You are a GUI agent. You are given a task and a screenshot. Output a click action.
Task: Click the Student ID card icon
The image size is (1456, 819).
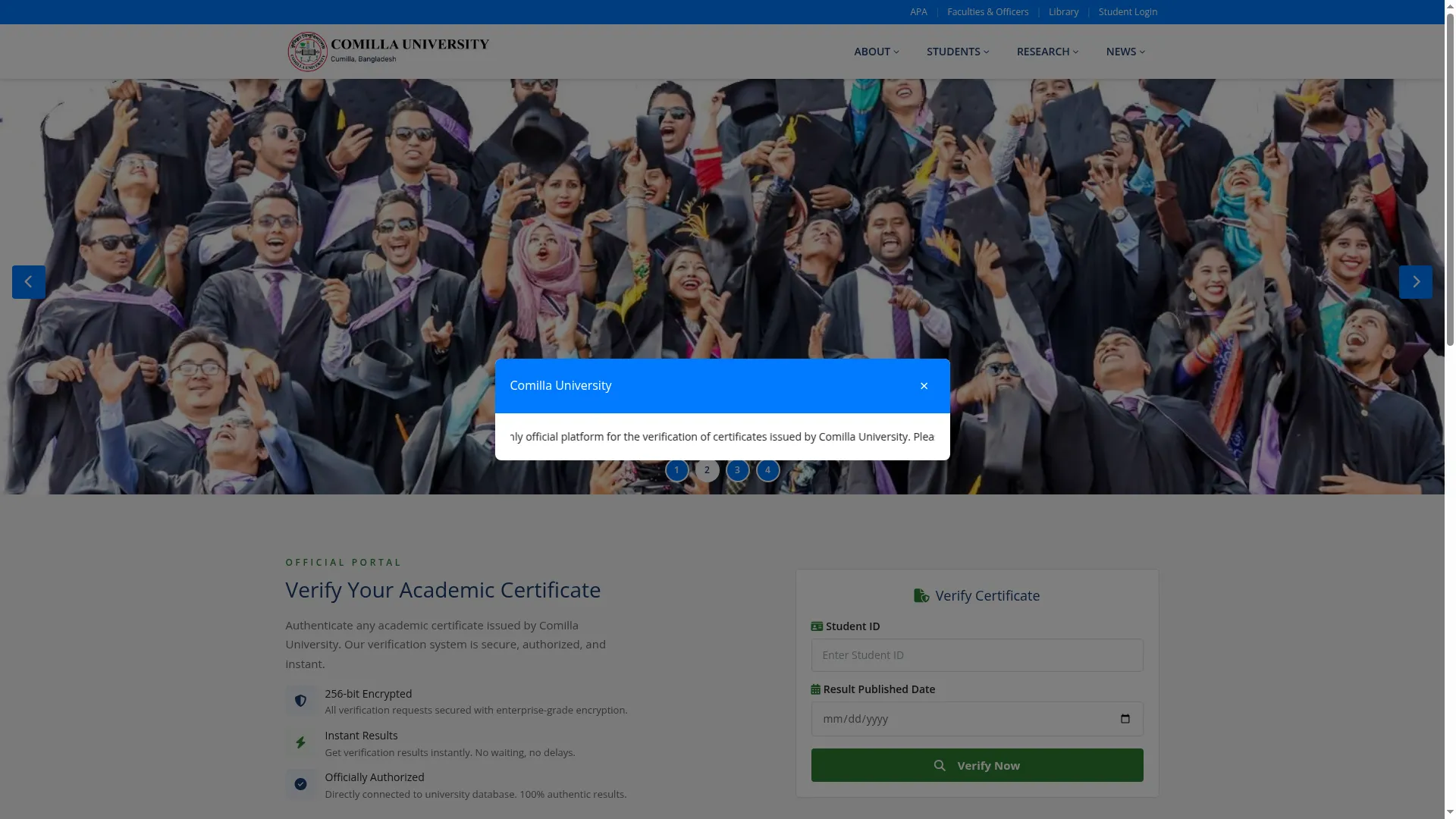pyautogui.click(x=817, y=626)
